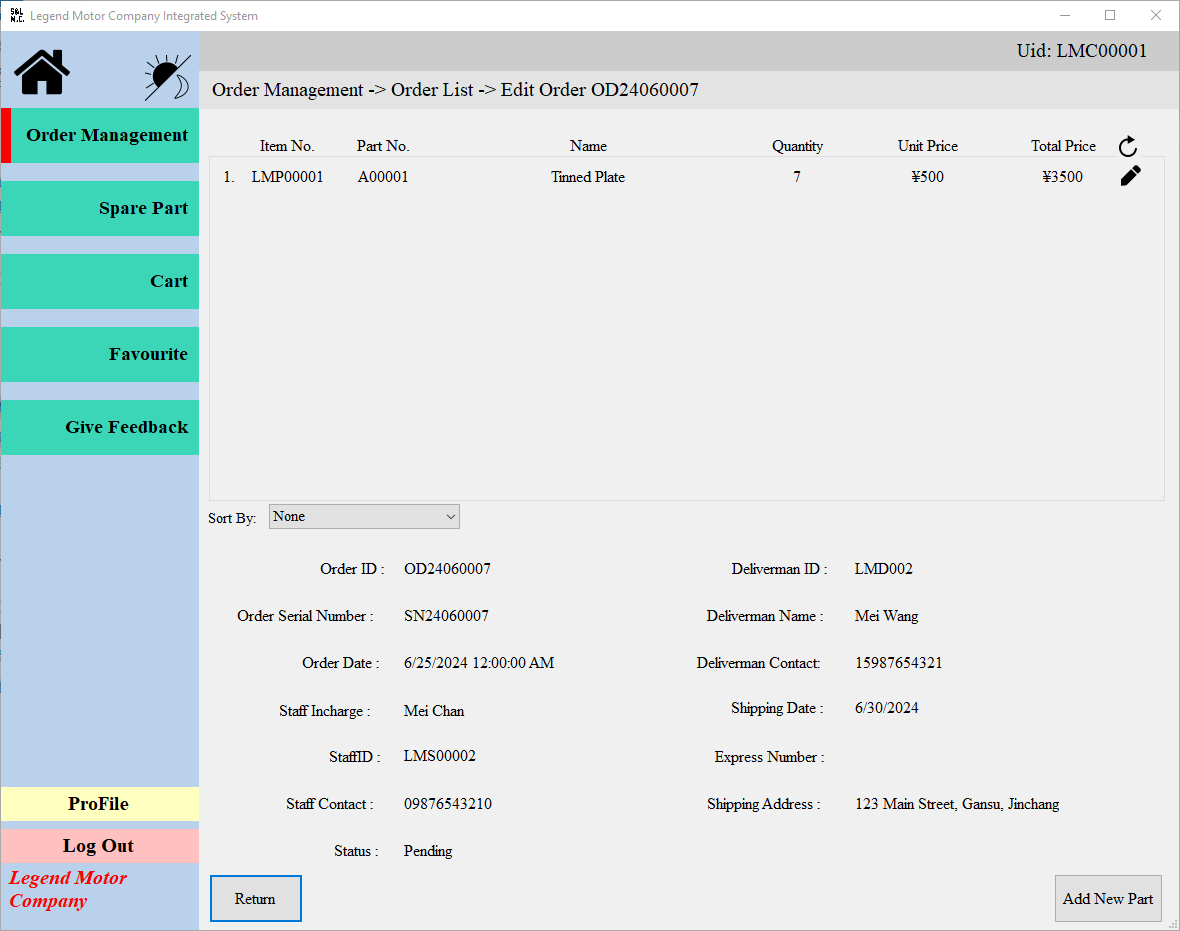The image size is (1180, 931).
Task: Switch to the Favourite section
Action: tap(101, 355)
